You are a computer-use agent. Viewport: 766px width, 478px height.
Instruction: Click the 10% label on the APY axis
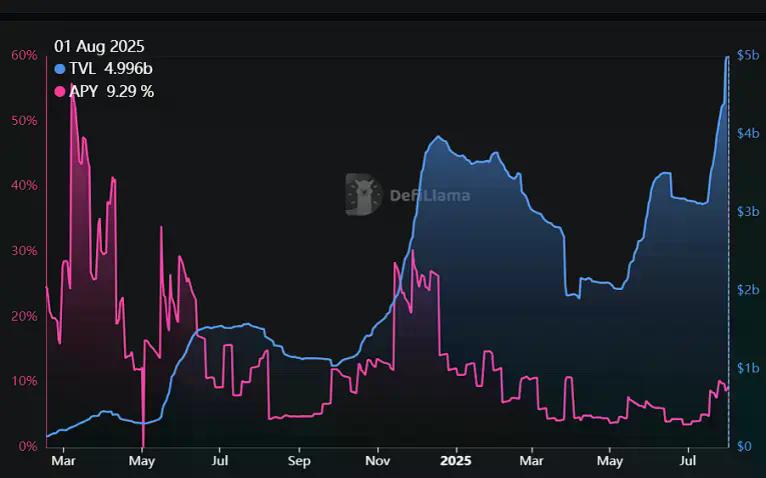coord(24,381)
